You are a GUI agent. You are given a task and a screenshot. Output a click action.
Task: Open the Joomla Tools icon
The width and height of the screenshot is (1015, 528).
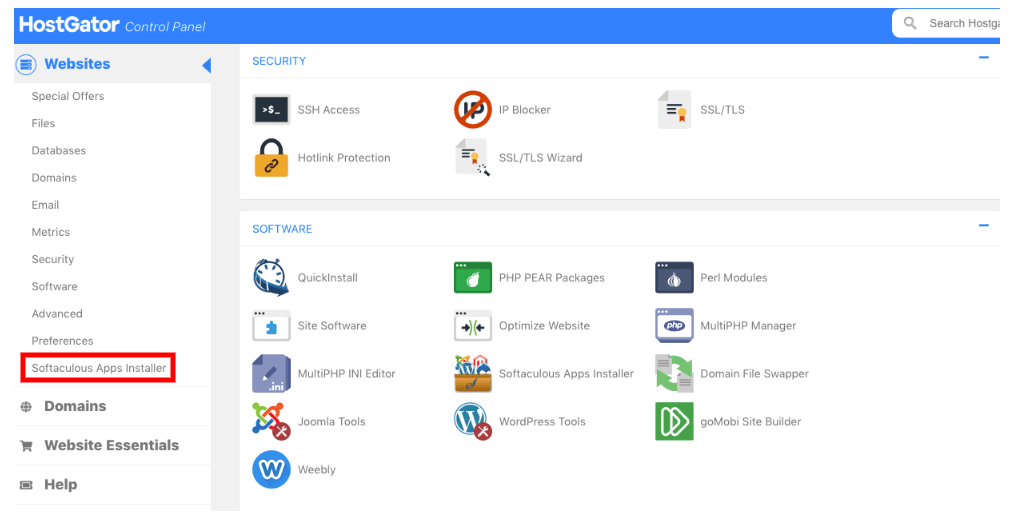pyautogui.click(x=271, y=421)
